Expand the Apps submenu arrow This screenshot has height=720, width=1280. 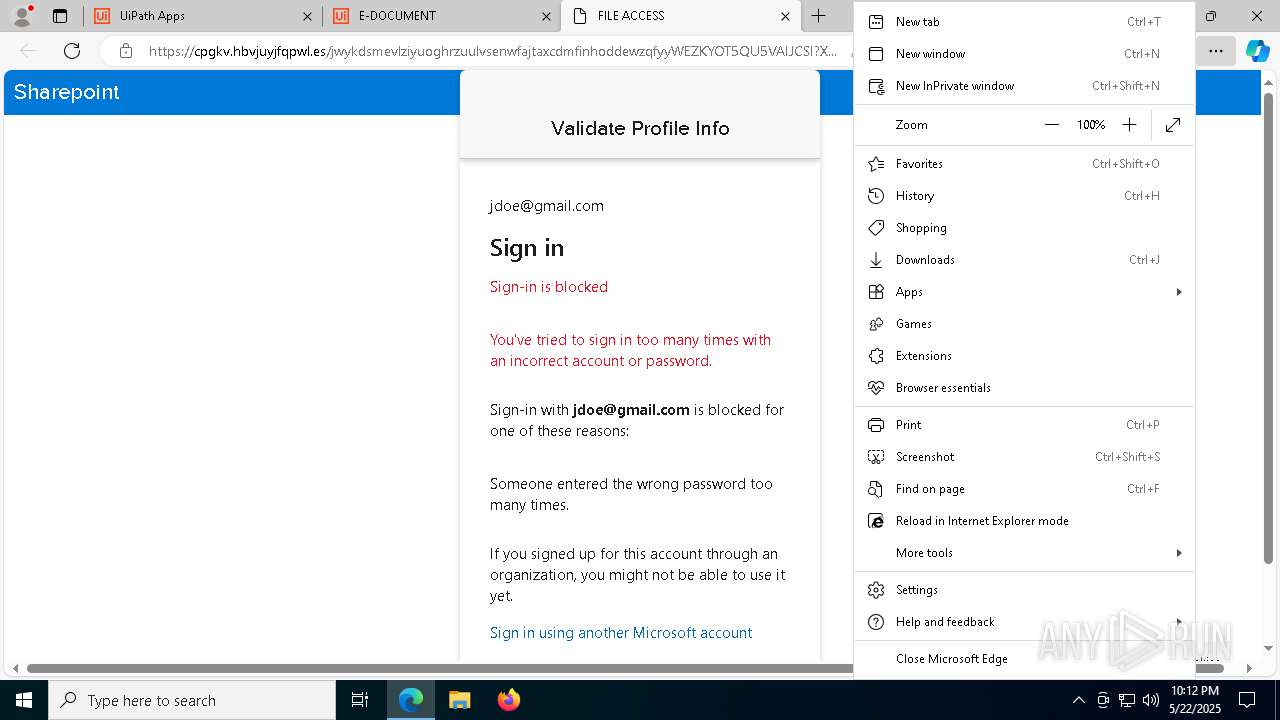(x=1179, y=292)
